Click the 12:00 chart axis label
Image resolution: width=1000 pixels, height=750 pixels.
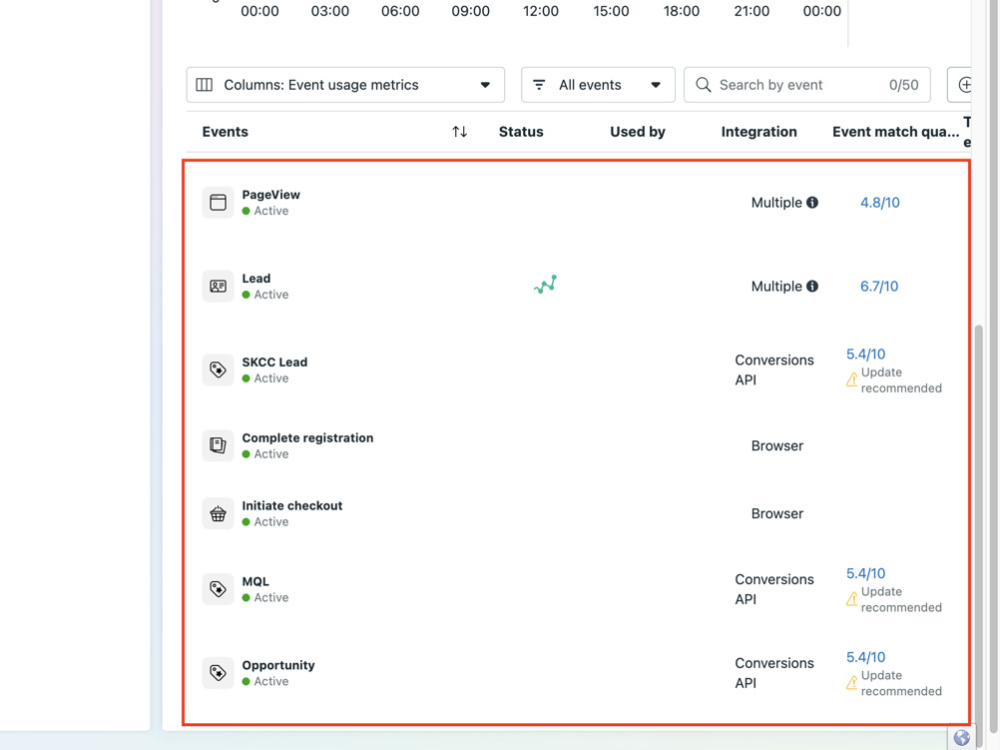coord(540,11)
